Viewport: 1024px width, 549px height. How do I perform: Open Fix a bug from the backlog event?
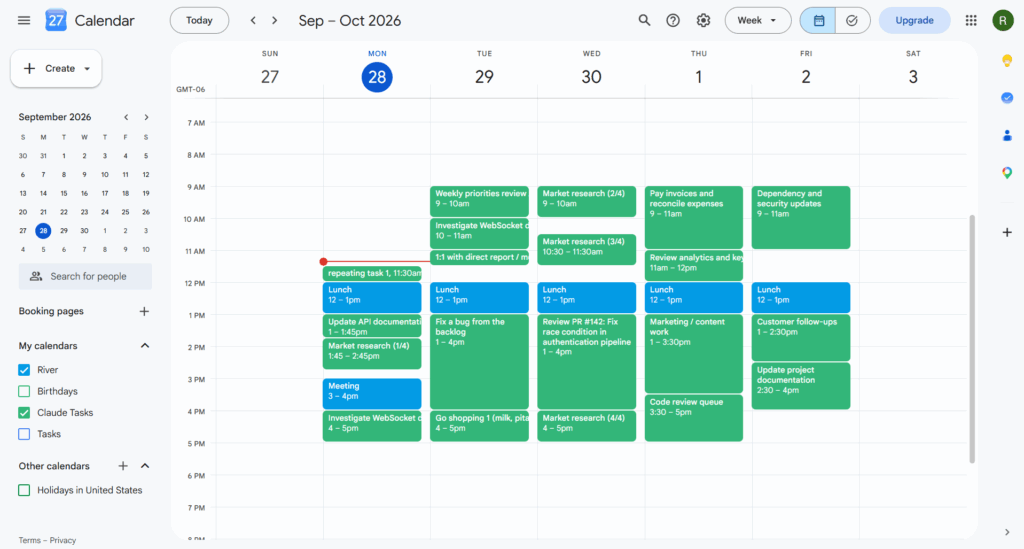point(479,362)
